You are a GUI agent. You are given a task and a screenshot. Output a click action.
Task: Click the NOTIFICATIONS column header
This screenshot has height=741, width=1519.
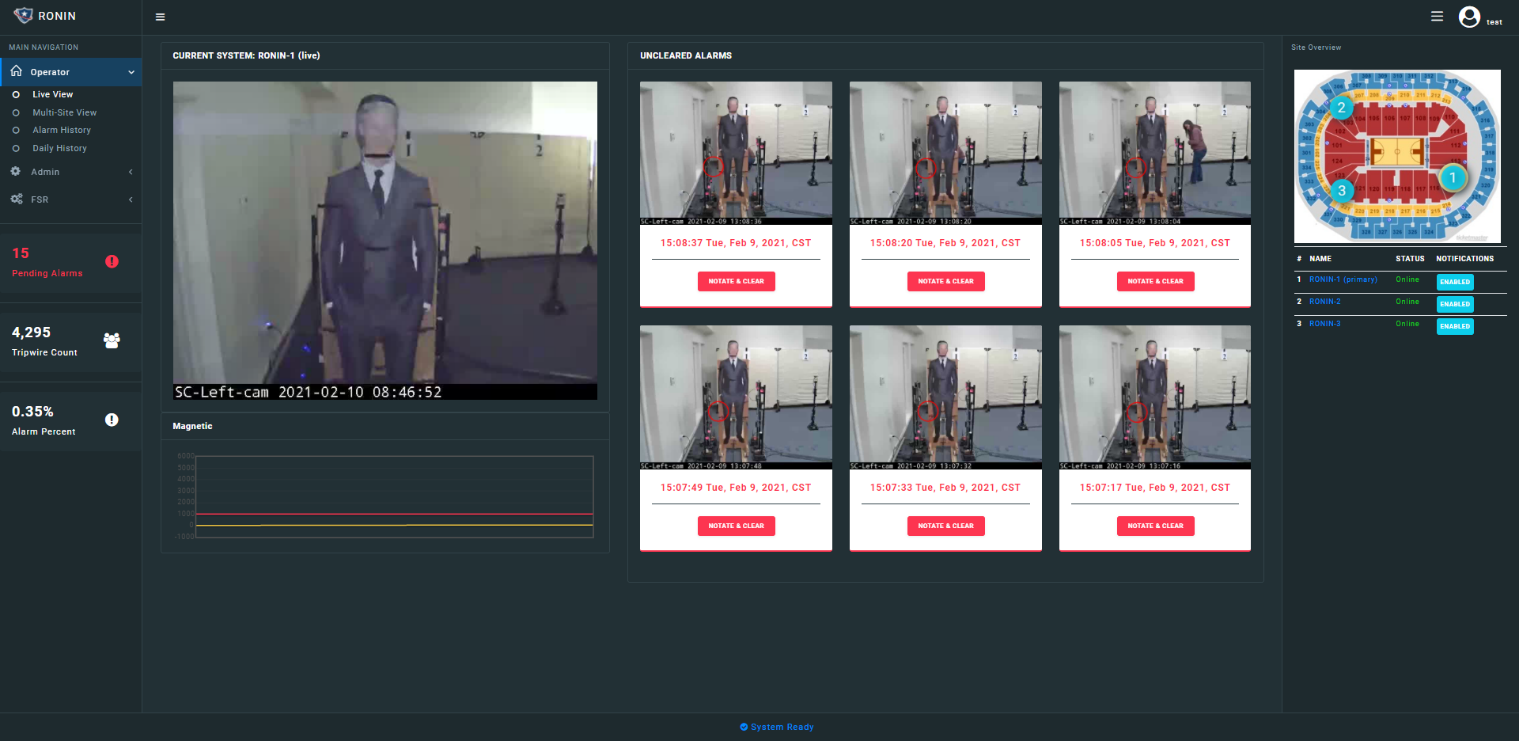[1465, 258]
